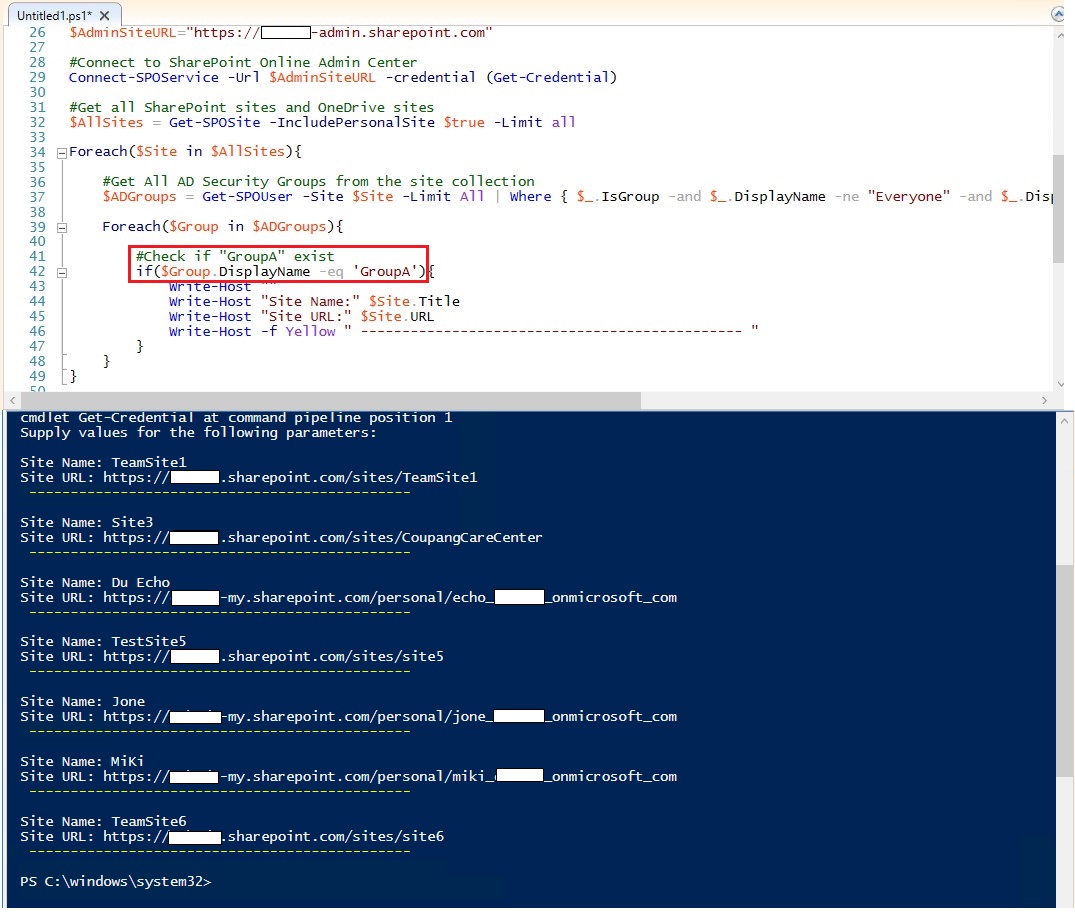Close the Untitled1.ps1 tab
Viewport: 1075px width, 914px height.
pos(104,15)
